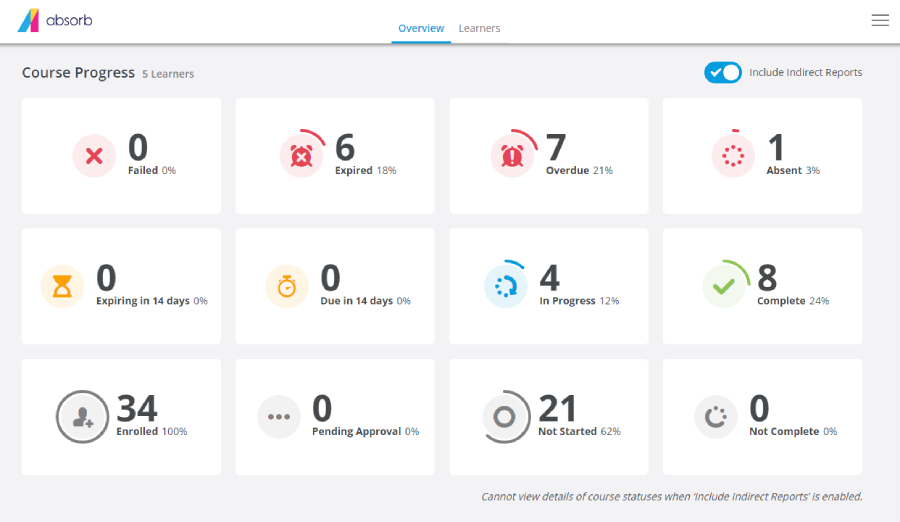Click the Absorb logo

point(55,21)
